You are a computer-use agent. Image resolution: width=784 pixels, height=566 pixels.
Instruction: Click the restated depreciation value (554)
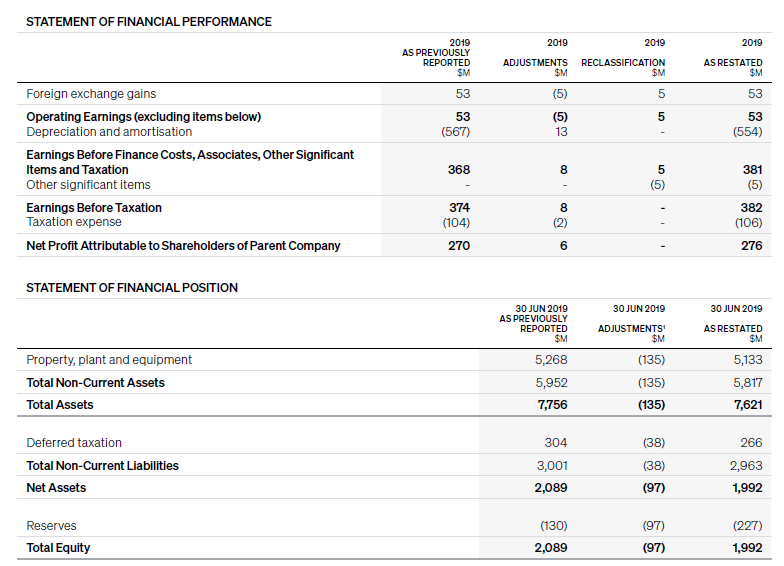(x=746, y=132)
